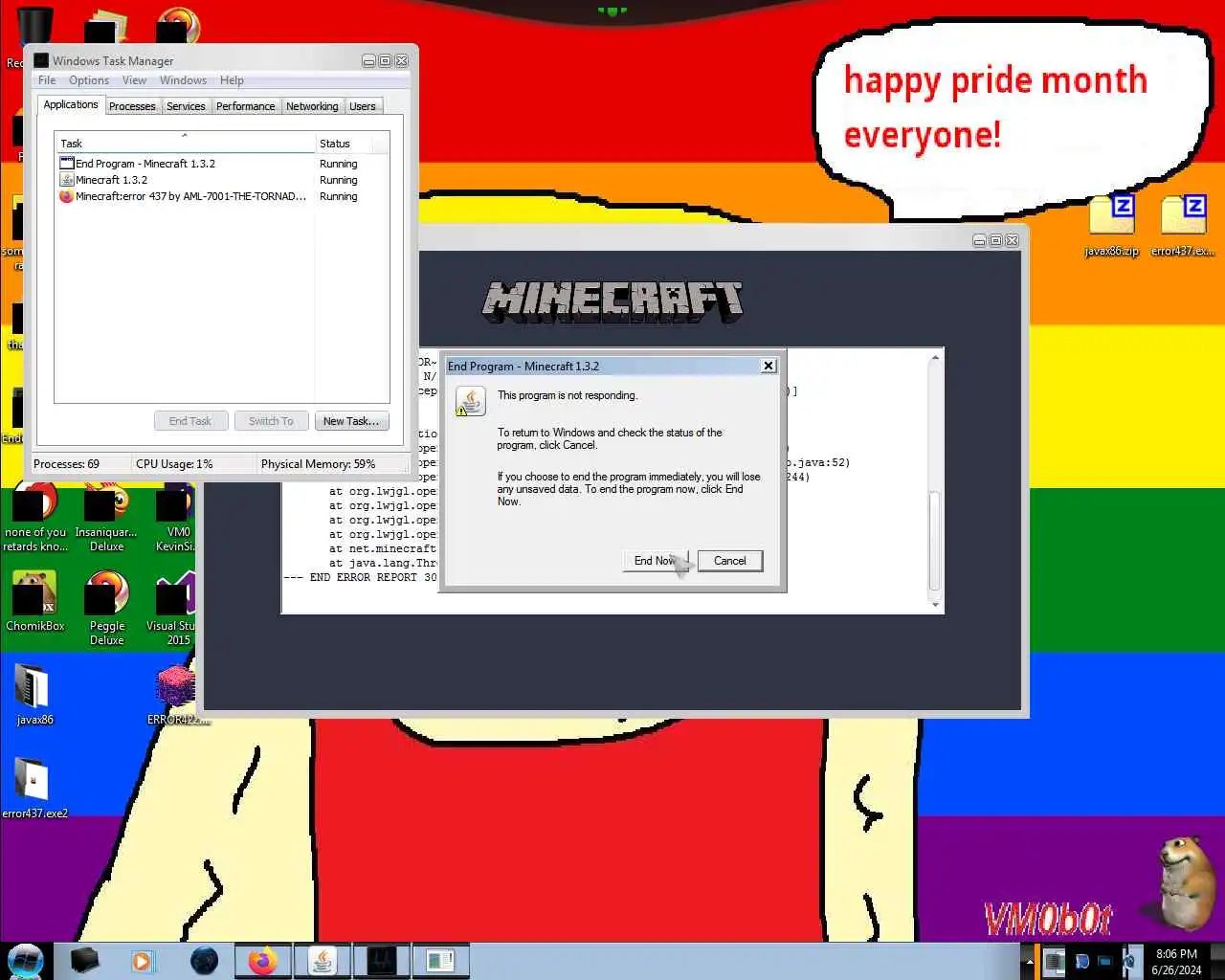
Task: Switch to the Users tab
Action: [363, 106]
